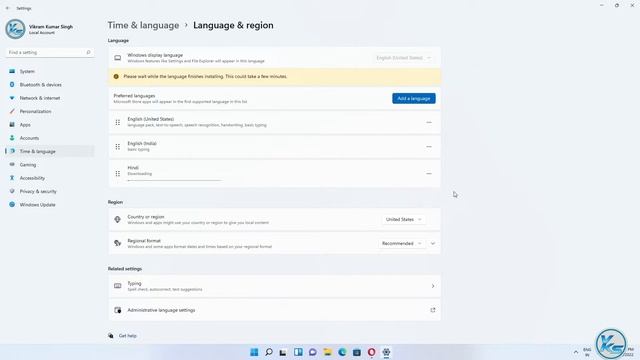Focus the Find a setting search box
The width and height of the screenshot is (640, 360).
[49, 52]
